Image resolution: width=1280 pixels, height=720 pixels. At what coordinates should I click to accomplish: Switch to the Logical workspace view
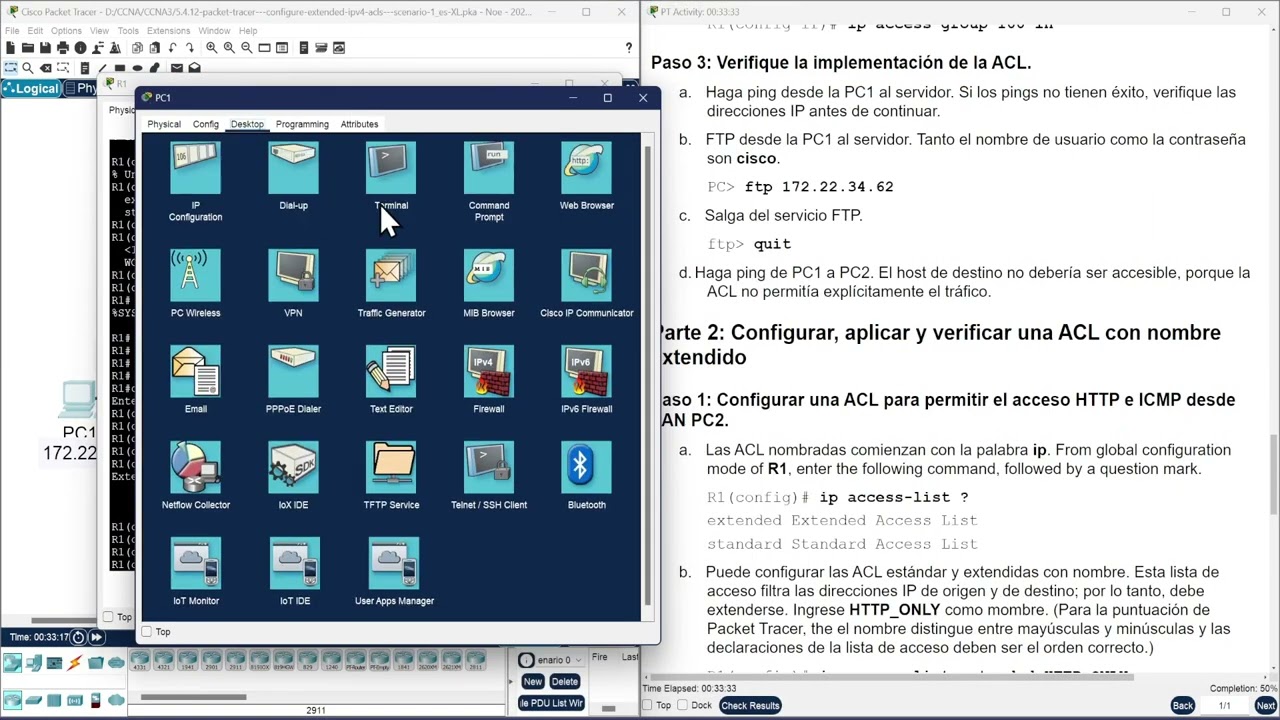coord(31,88)
